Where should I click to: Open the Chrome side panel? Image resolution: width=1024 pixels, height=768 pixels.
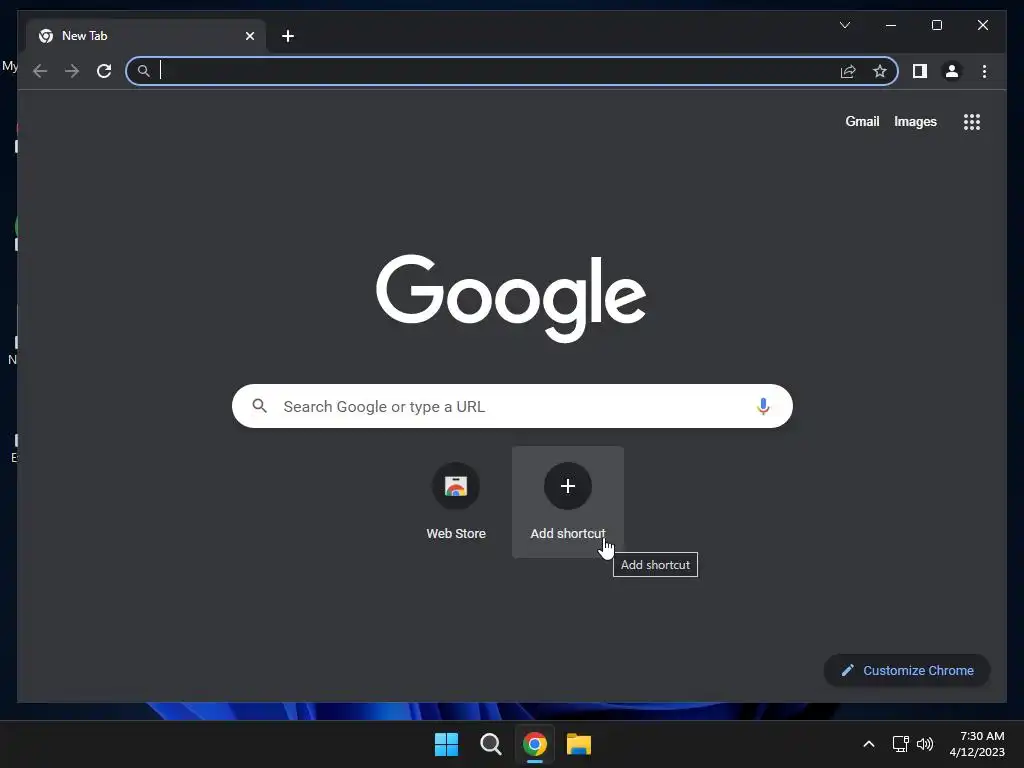pyautogui.click(x=920, y=71)
